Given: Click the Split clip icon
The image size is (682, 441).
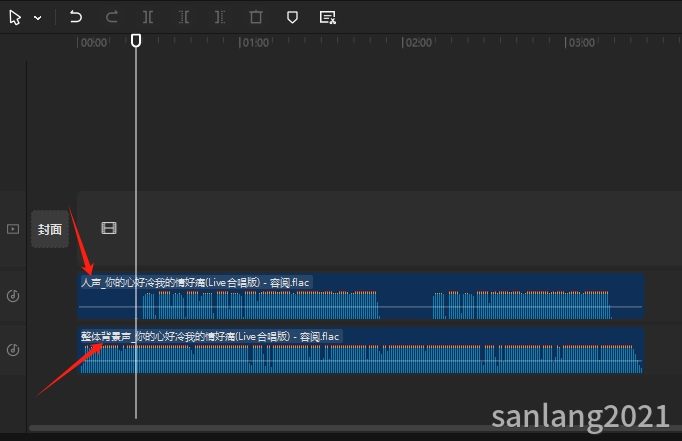Looking at the screenshot, I should [x=148, y=17].
